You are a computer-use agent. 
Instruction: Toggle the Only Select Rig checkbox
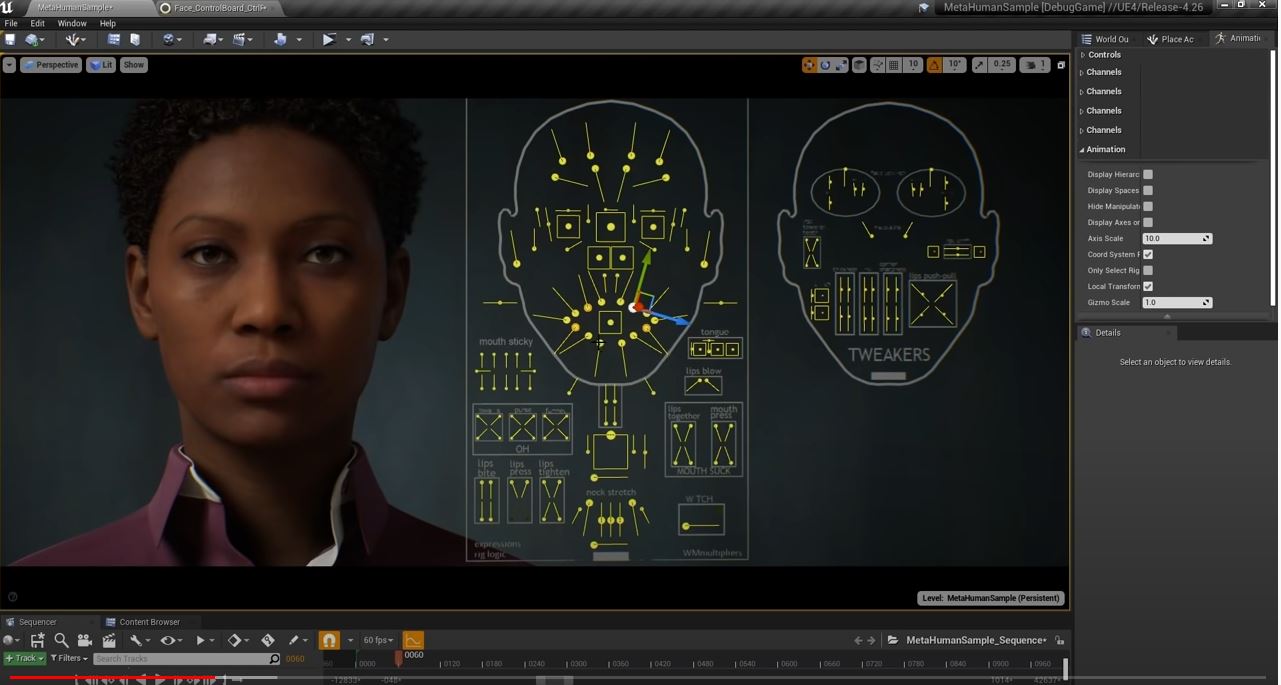(x=1148, y=271)
